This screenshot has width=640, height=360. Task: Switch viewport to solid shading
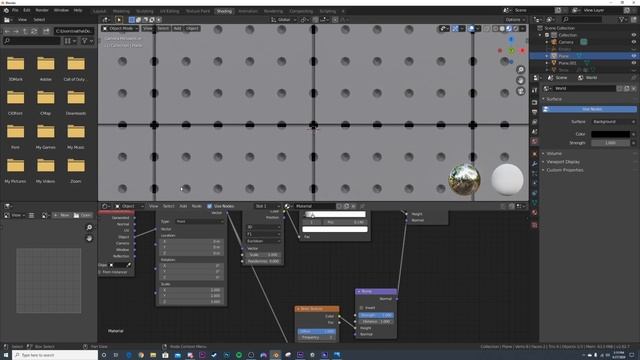[x=502, y=29]
